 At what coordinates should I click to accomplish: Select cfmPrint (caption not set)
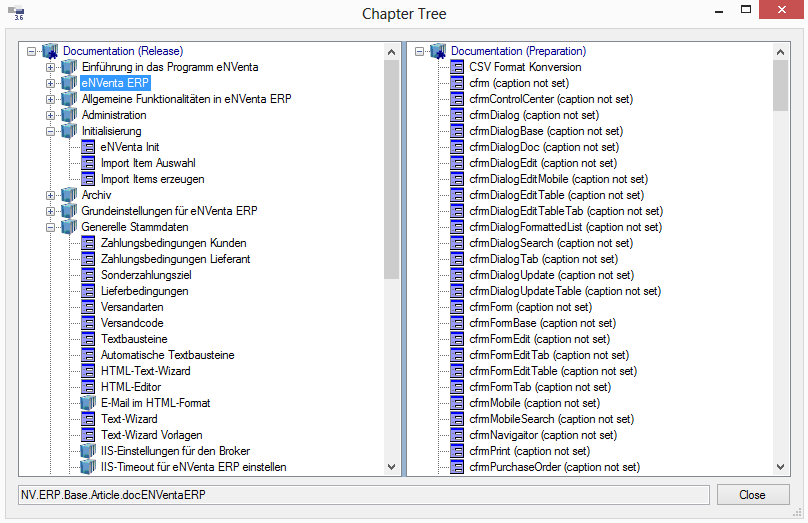[530, 450]
